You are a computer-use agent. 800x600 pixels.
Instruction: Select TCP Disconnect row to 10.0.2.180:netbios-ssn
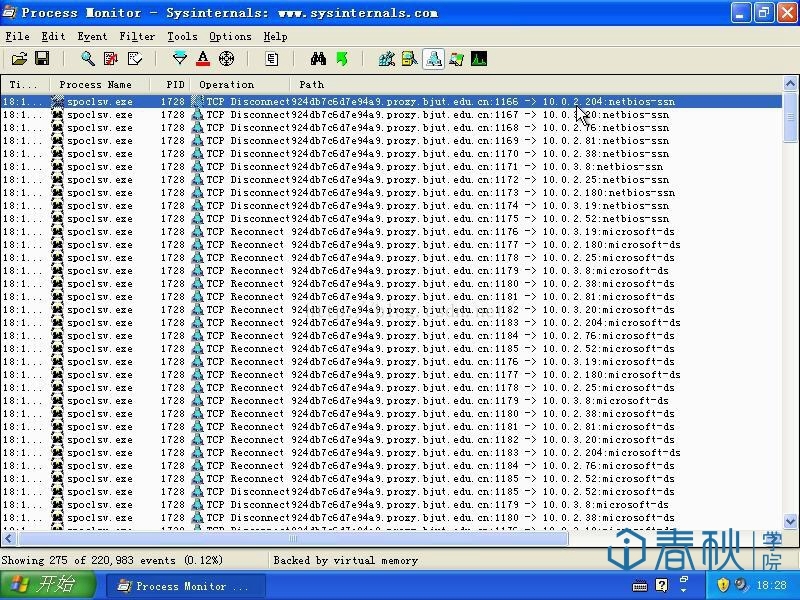[x=391, y=193]
